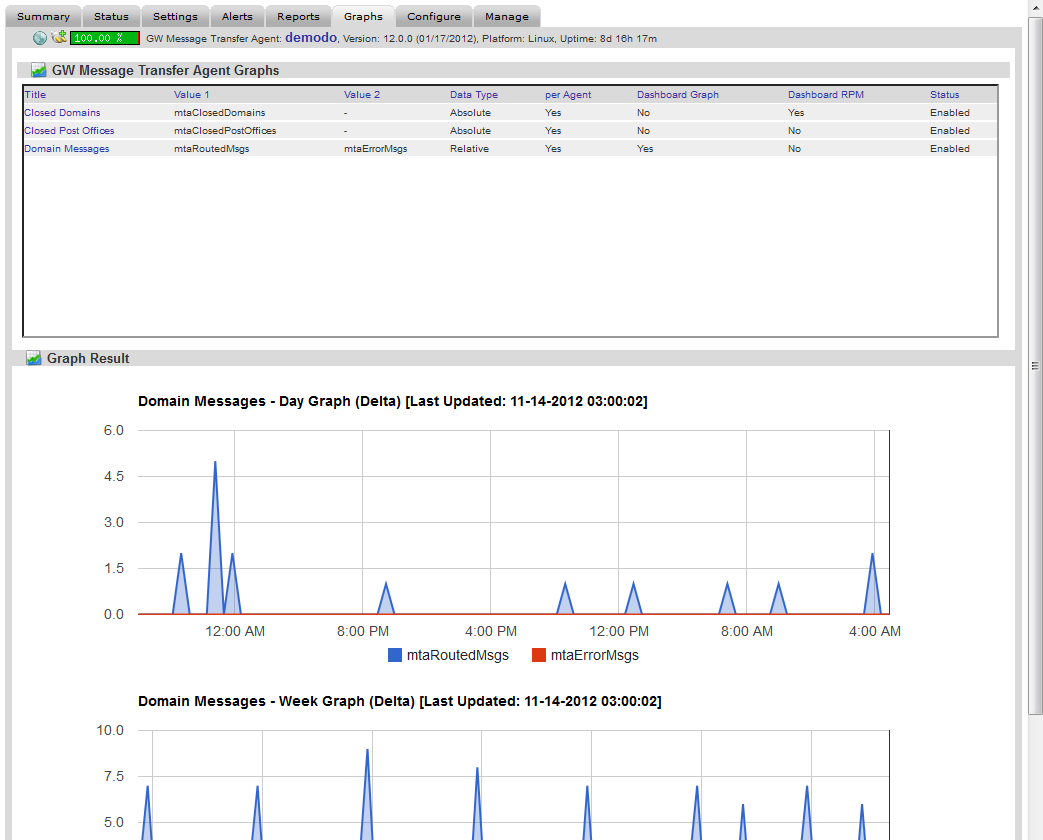1043x840 pixels.
Task: Open the Closed Post Offices graph link
Action: click(69, 131)
